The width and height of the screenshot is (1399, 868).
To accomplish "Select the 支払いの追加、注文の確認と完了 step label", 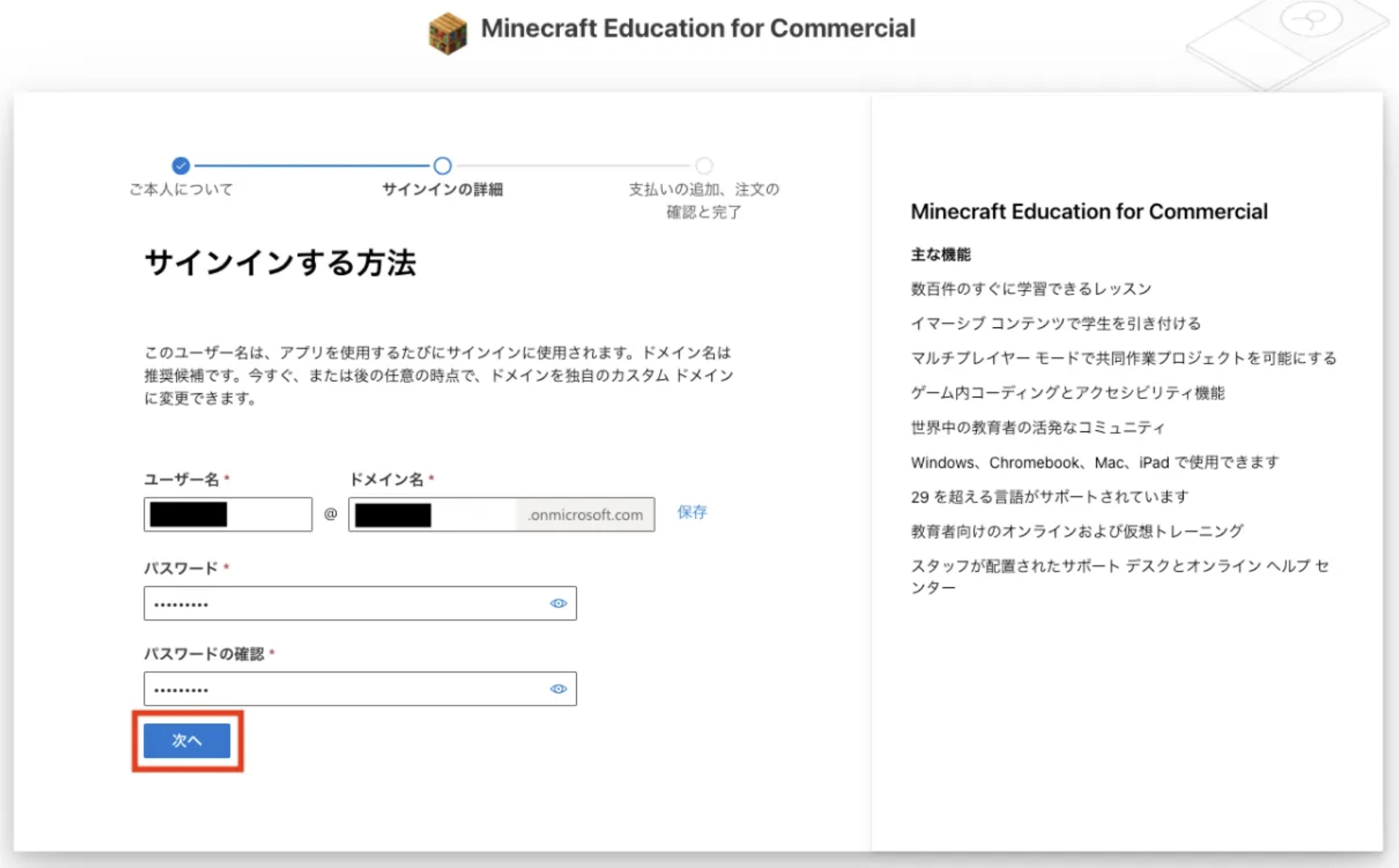I will point(704,201).
